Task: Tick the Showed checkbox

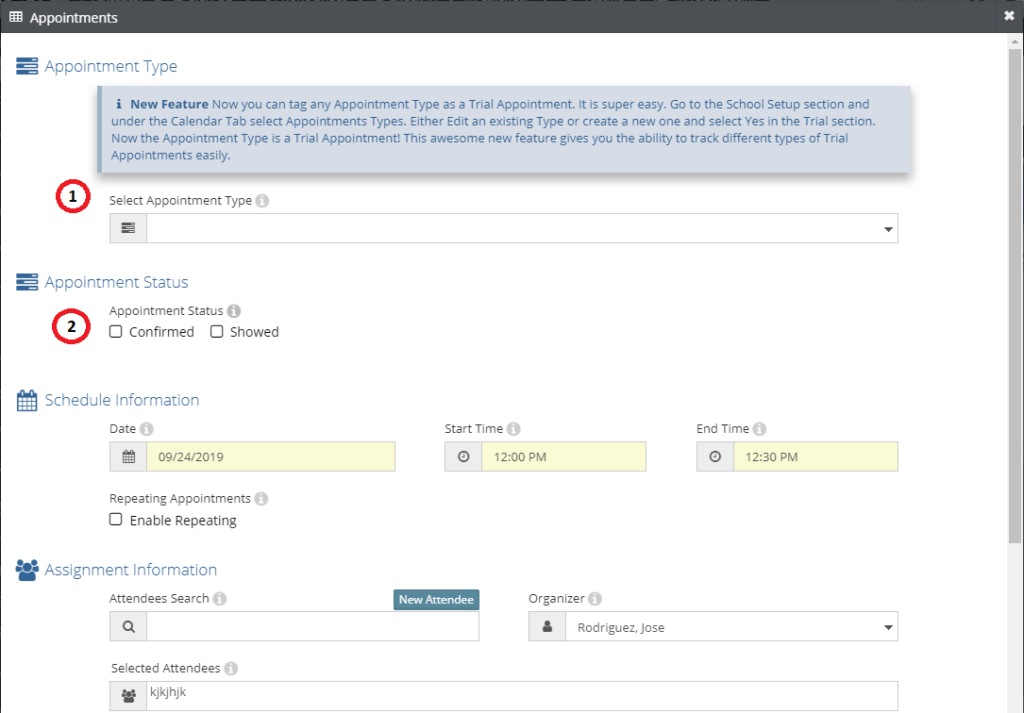Action: [x=217, y=331]
